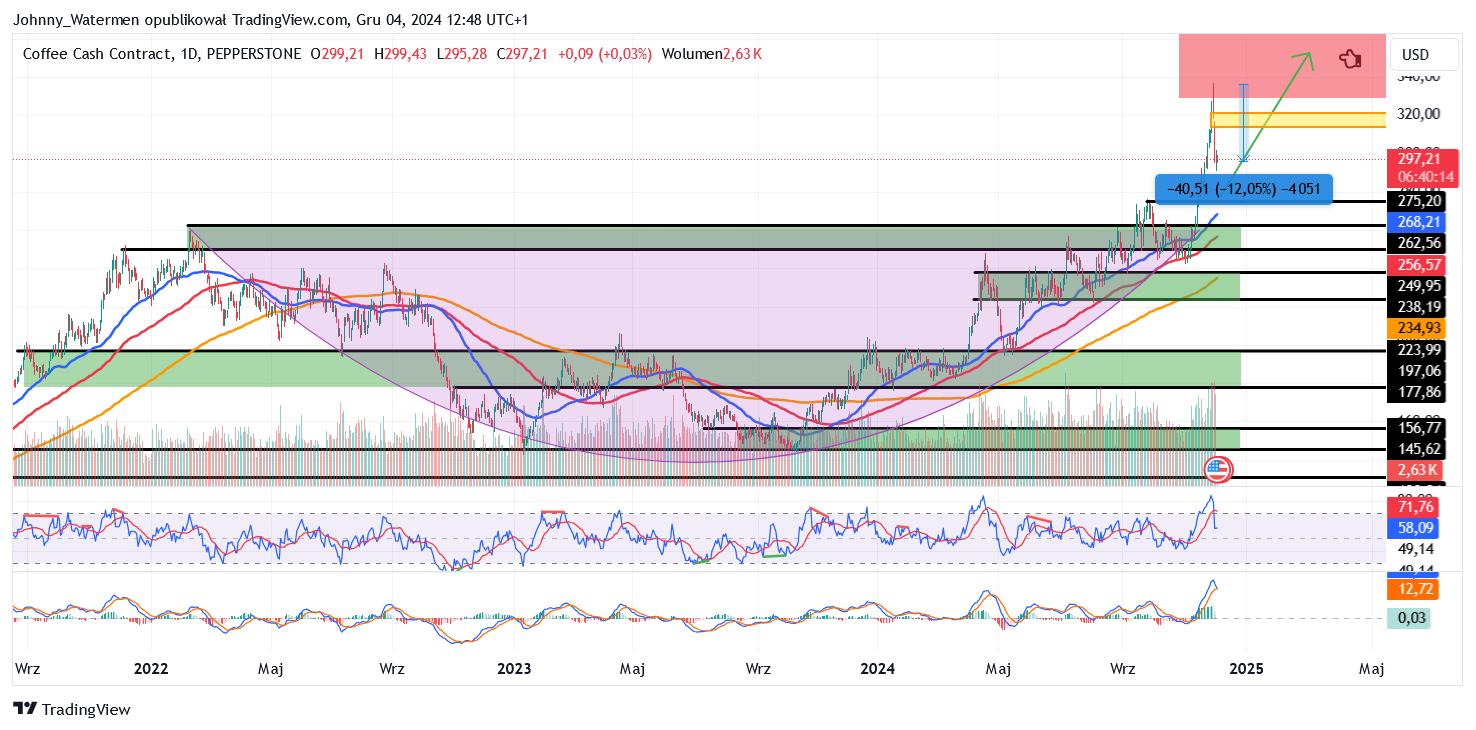Click the open value O299,21
Image resolution: width=1476 pixels, height=730 pixels.
337,54
